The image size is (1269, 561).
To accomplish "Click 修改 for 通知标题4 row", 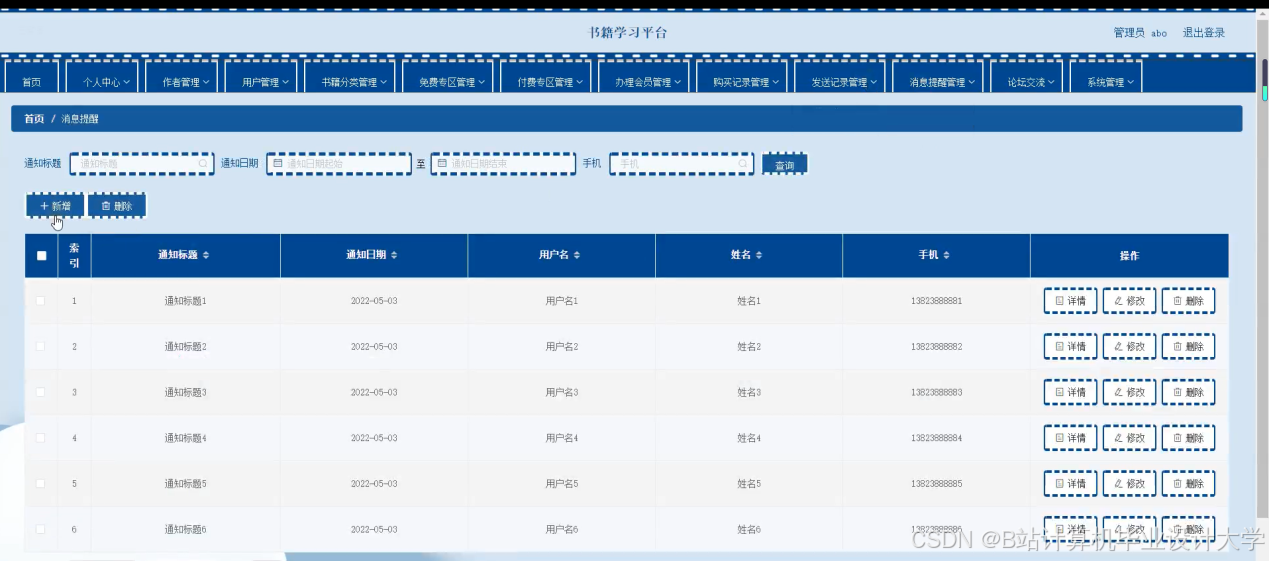I will 1129,438.
